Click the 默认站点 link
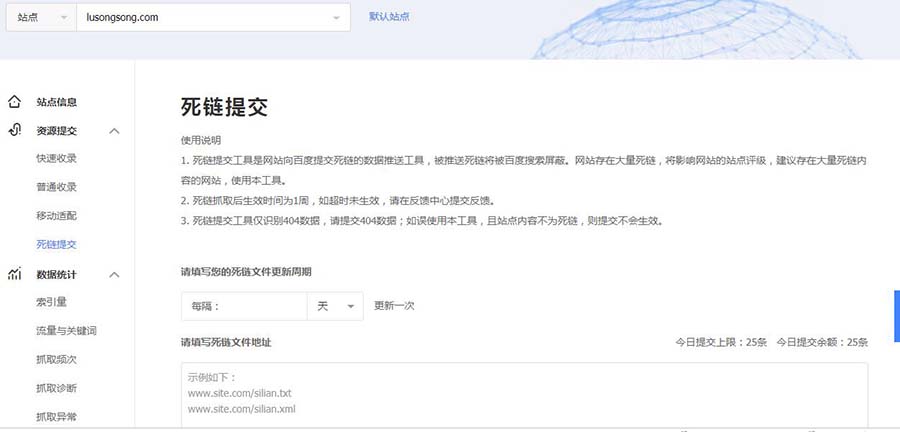Screen dimensions: 900x432 pyautogui.click(x=389, y=17)
